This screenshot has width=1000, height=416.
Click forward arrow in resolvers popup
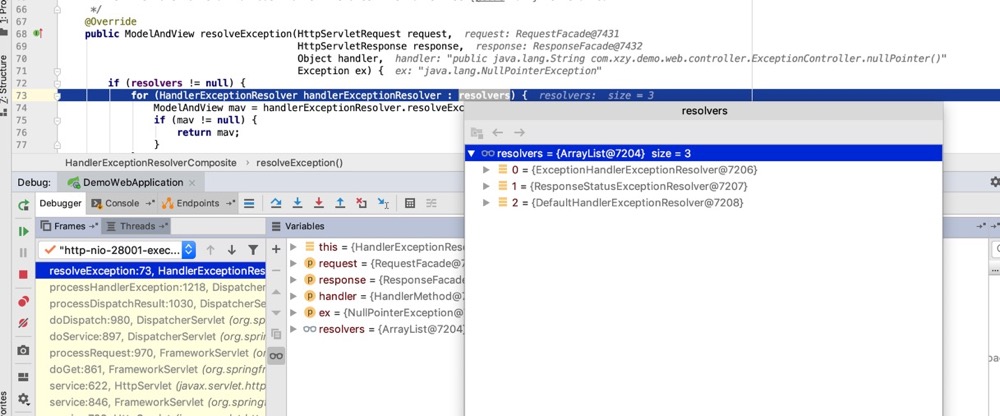[519, 133]
